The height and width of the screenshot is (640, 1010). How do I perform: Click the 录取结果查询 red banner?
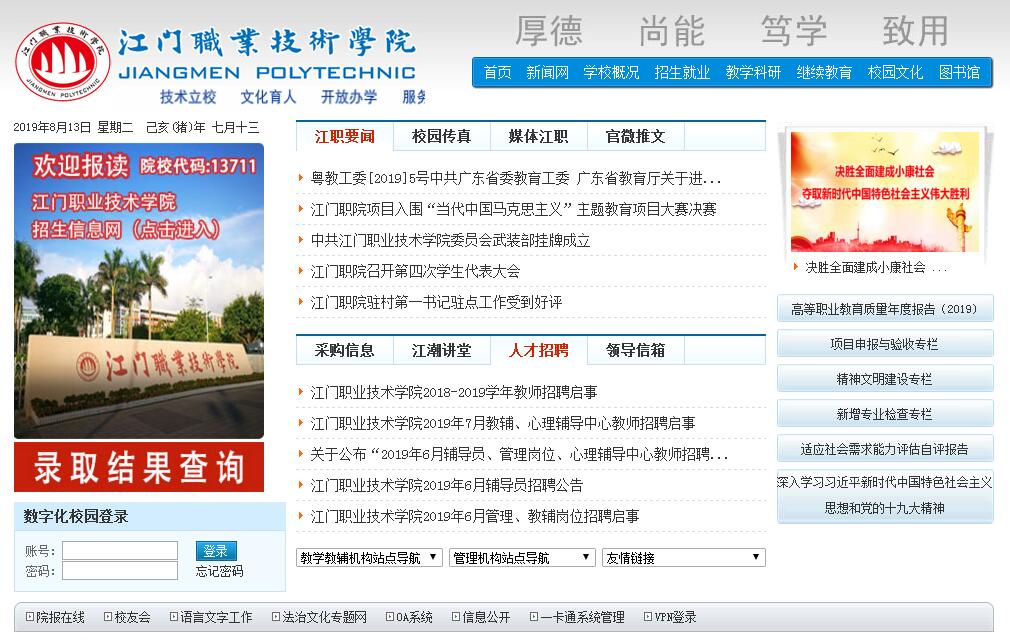(139, 467)
